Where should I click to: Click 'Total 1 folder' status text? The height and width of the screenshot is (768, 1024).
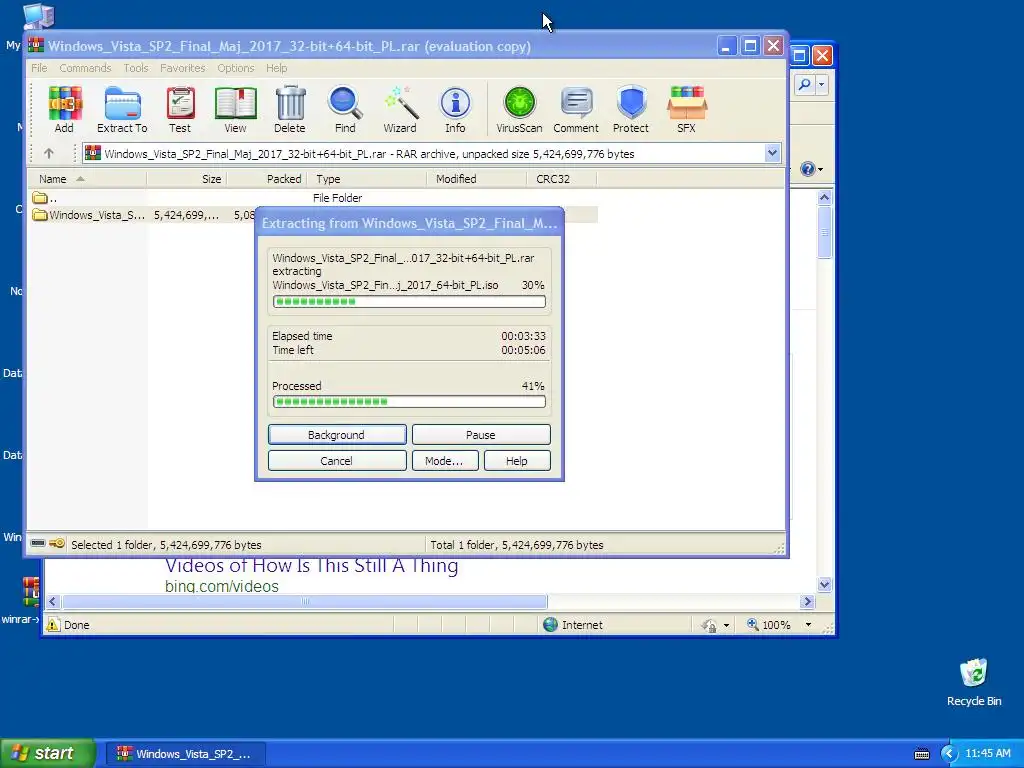tap(517, 545)
